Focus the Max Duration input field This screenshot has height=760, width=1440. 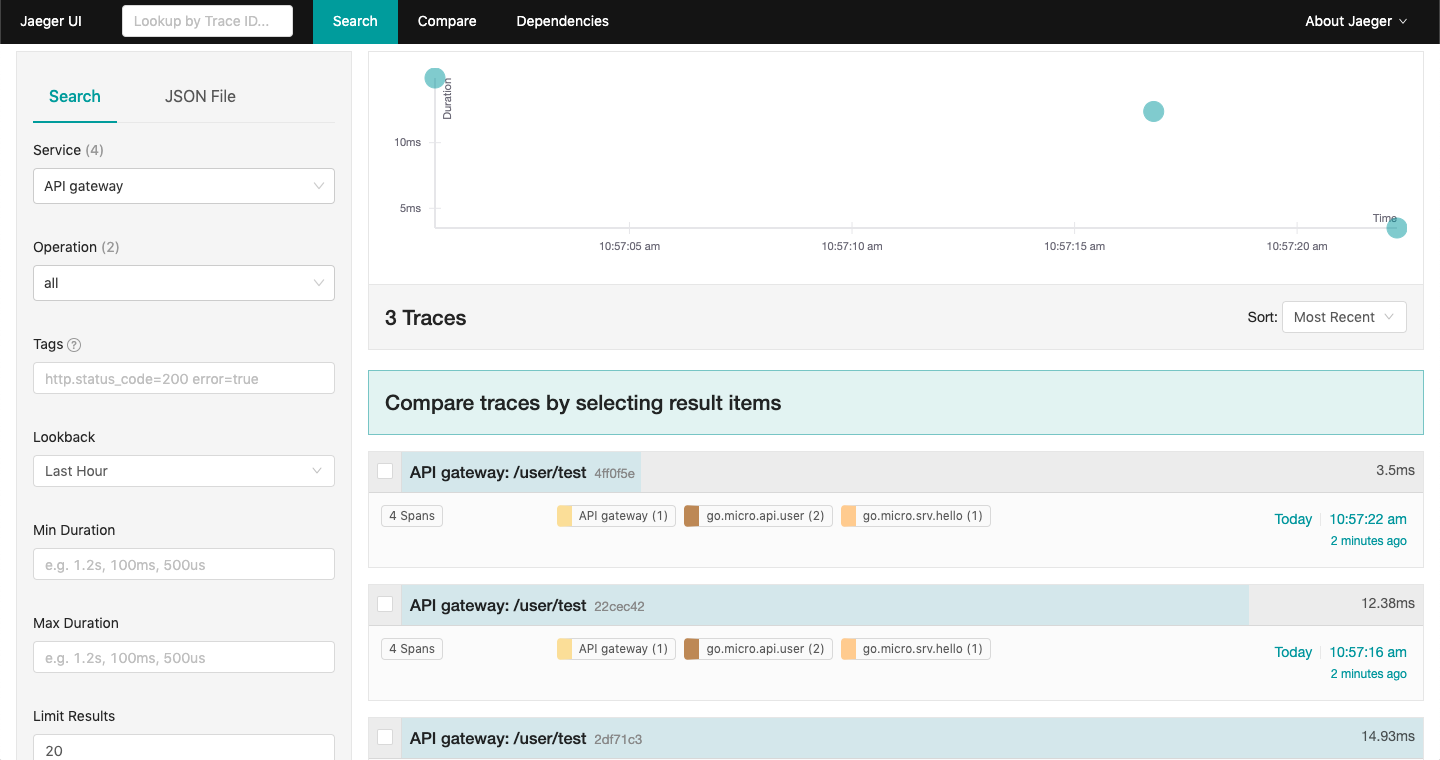184,657
